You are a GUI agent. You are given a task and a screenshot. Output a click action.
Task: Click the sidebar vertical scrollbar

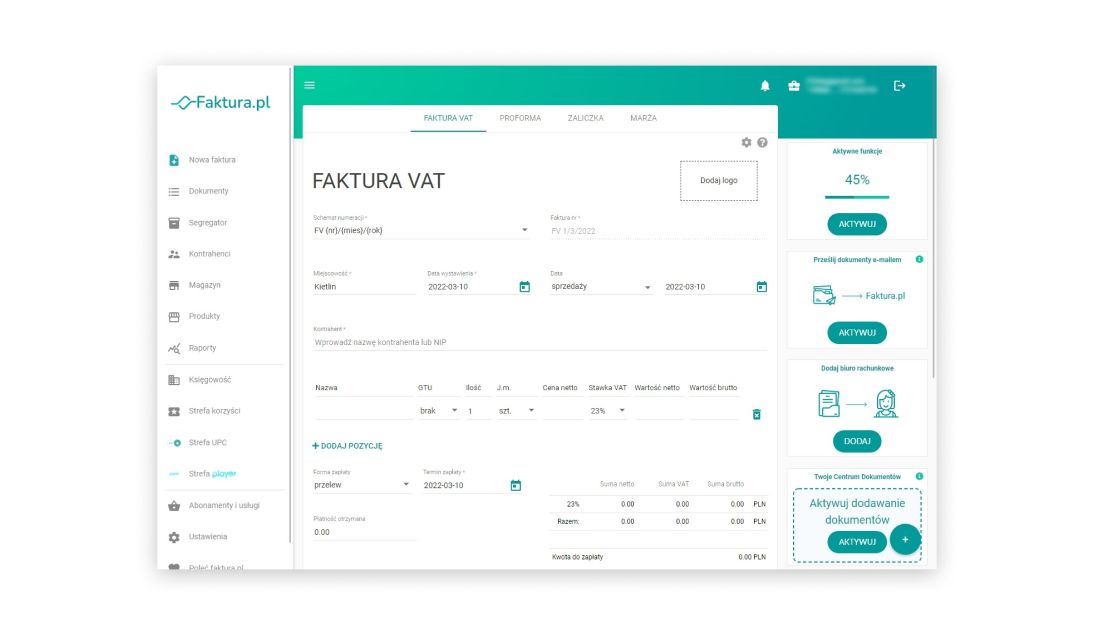[290, 304]
